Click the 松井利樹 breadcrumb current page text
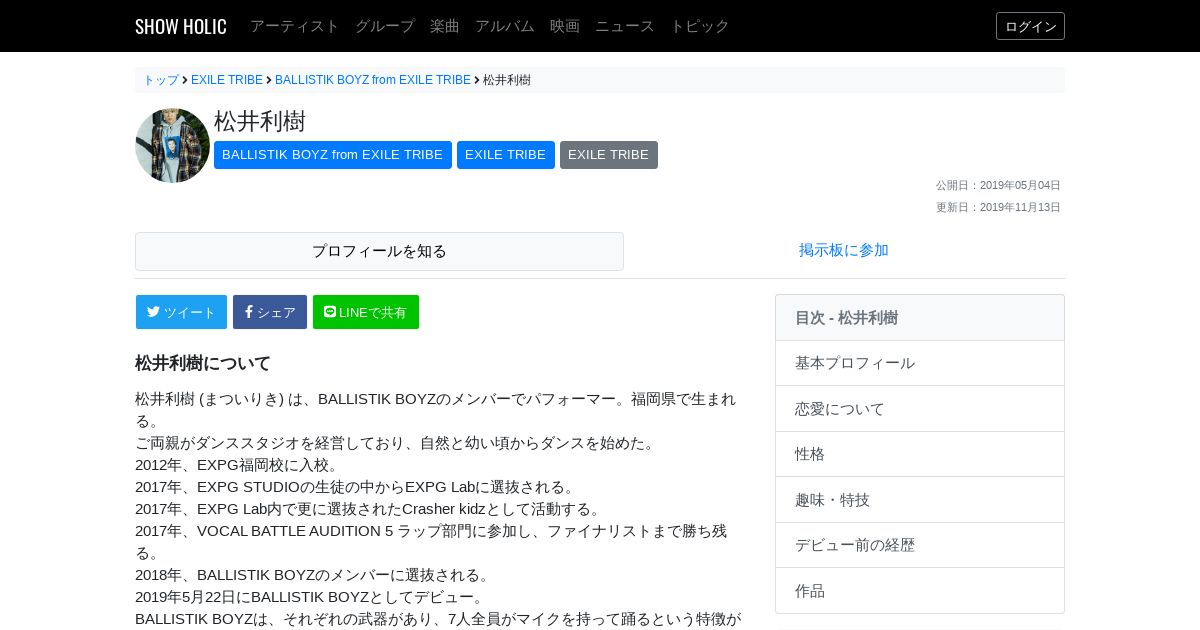Image resolution: width=1200 pixels, height=630 pixels. [x=507, y=80]
